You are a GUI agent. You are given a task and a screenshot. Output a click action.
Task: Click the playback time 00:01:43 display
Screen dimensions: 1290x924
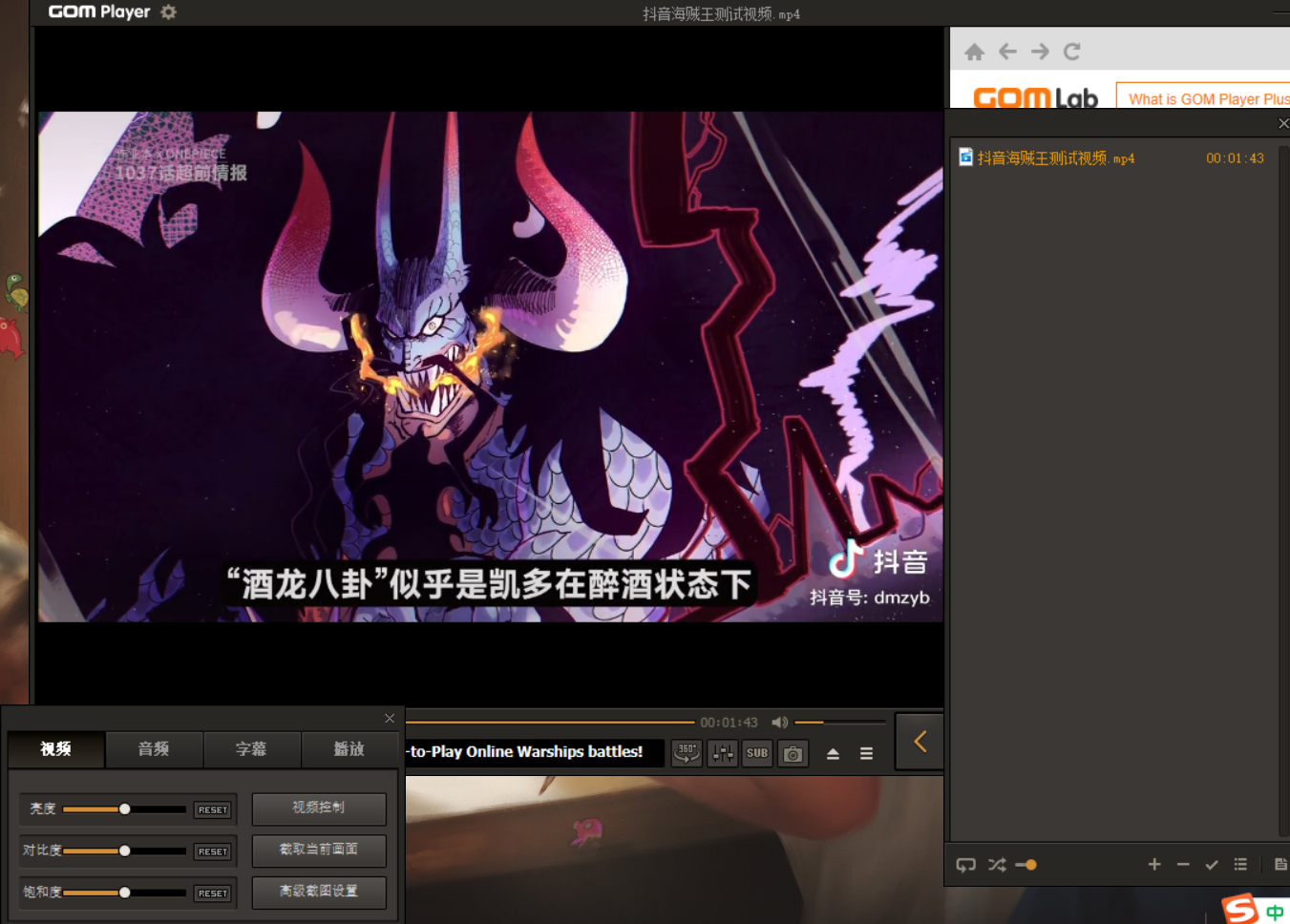click(x=729, y=723)
